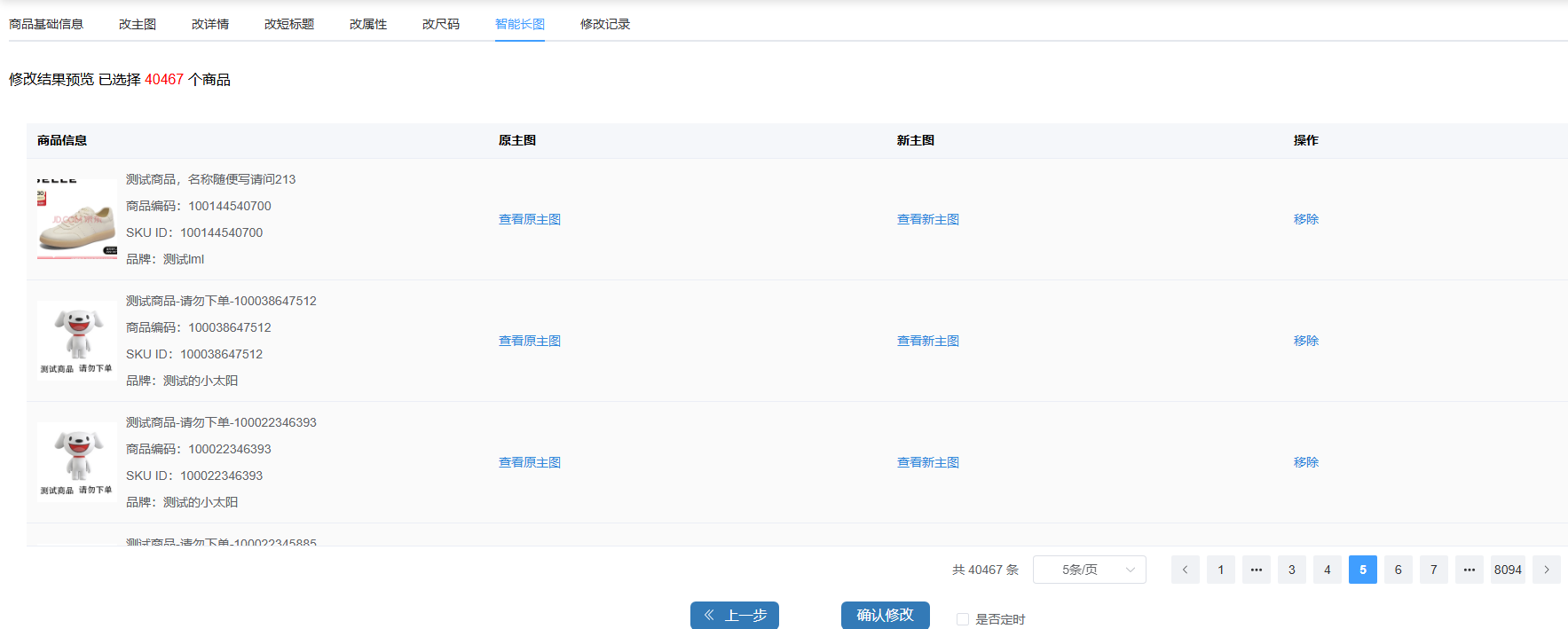Click the 确认修改 button
Viewport: 1568px width, 629px height.
885,615
